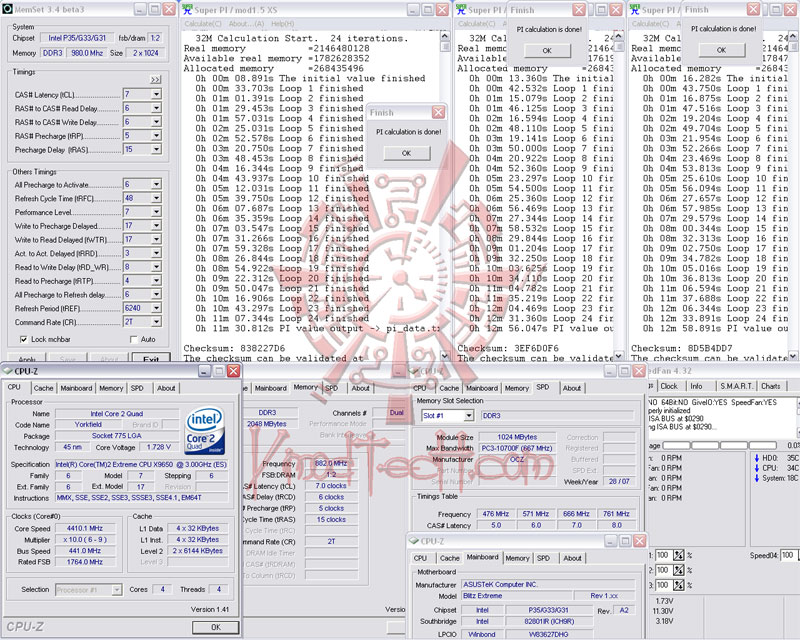The image size is (800, 640).
Task: Select the Cache tab in the bottom CPU-Z Mainboard window
Action: click(450, 558)
